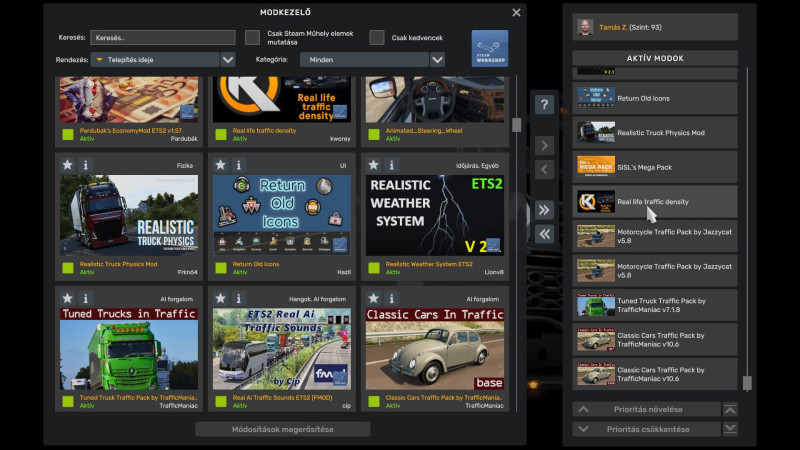Favorite the Realistic Truck Physics Mod star
800x450 pixels.
[x=67, y=165]
